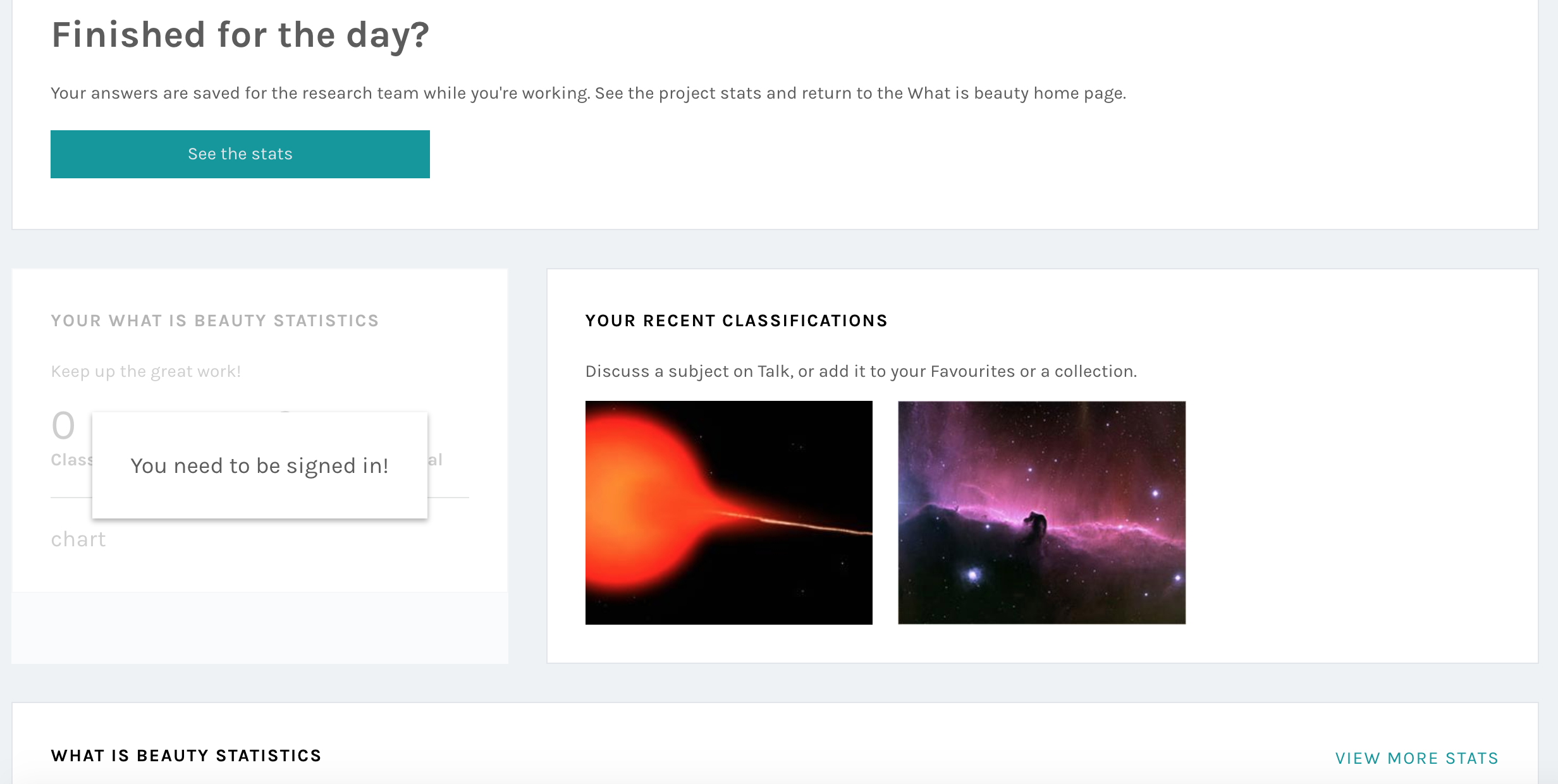1558x784 pixels.
Task: Click the YOUR WHAT IS BEAUTY STATISTICS header
Action: pos(214,321)
